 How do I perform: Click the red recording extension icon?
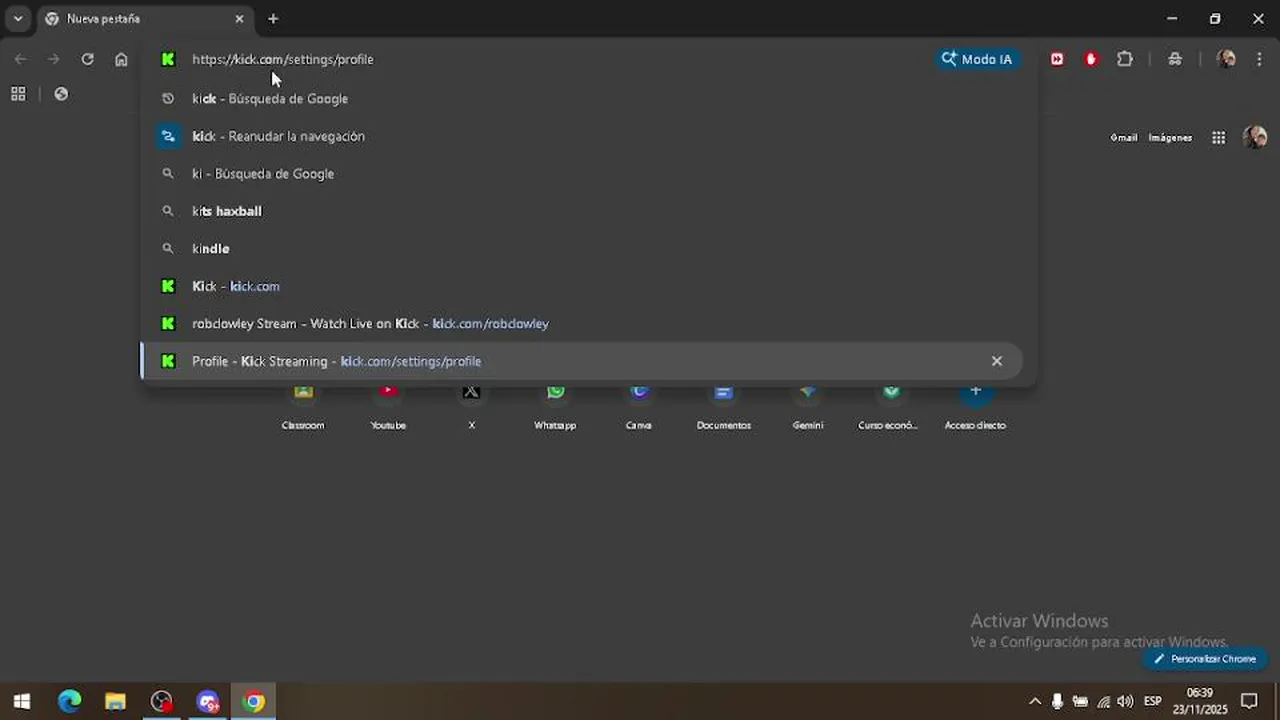(x=1091, y=59)
